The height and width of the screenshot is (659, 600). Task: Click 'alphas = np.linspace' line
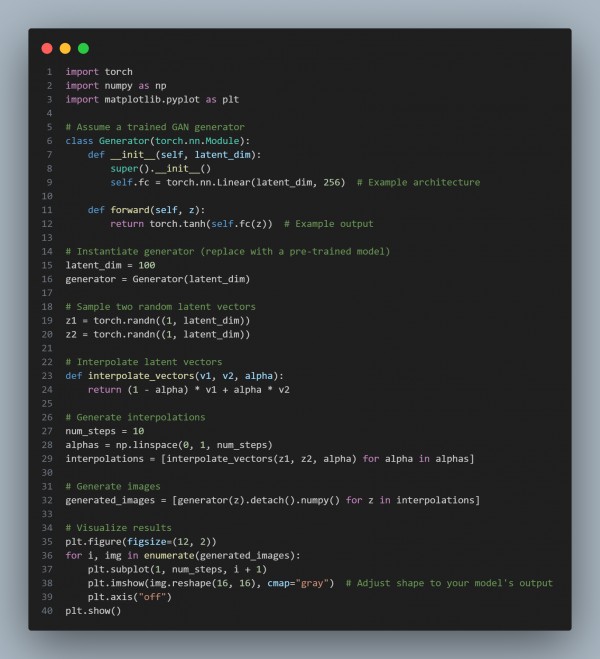[169, 445]
